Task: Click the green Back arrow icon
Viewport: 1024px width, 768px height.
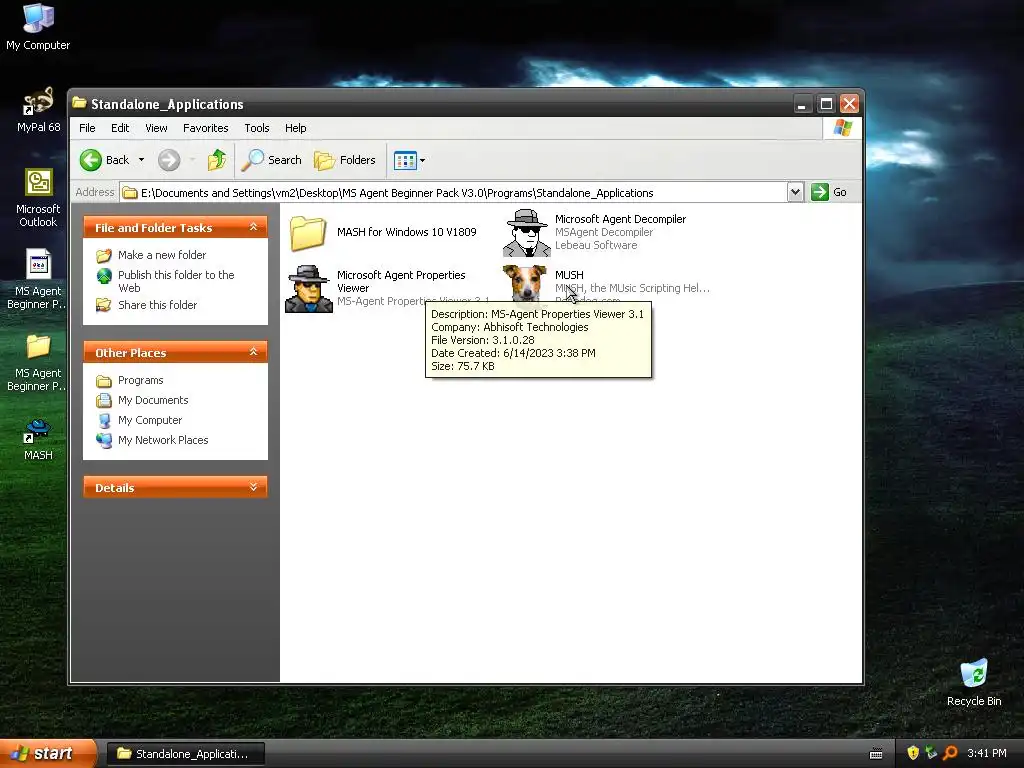Action: tap(91, 160)
